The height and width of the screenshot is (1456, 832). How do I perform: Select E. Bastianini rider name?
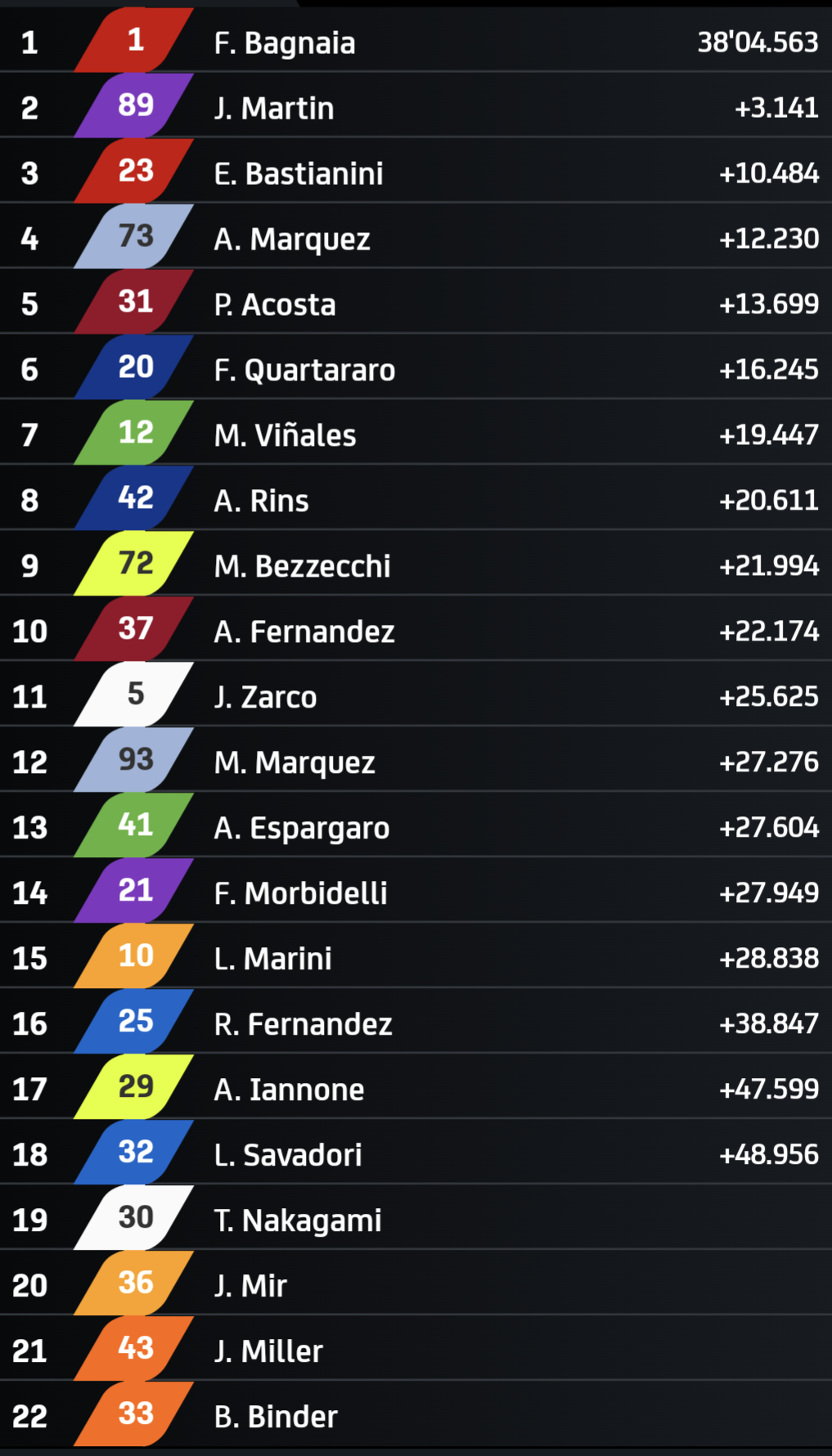[x=299, y=173]
